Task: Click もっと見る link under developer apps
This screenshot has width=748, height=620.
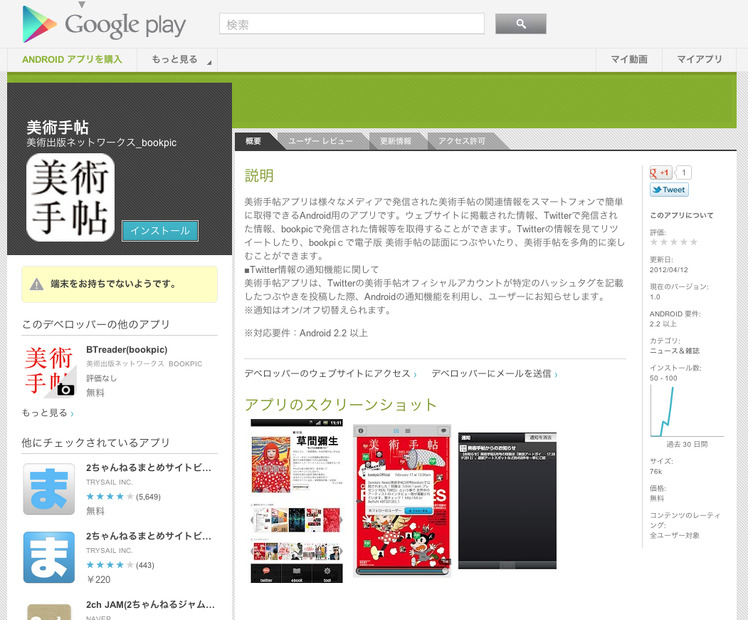Action: click(47, 413)
